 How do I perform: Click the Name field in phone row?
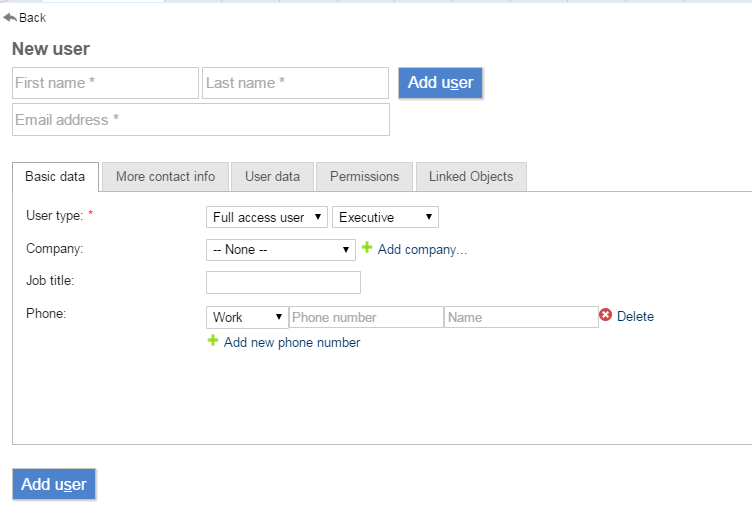point(521,317)
